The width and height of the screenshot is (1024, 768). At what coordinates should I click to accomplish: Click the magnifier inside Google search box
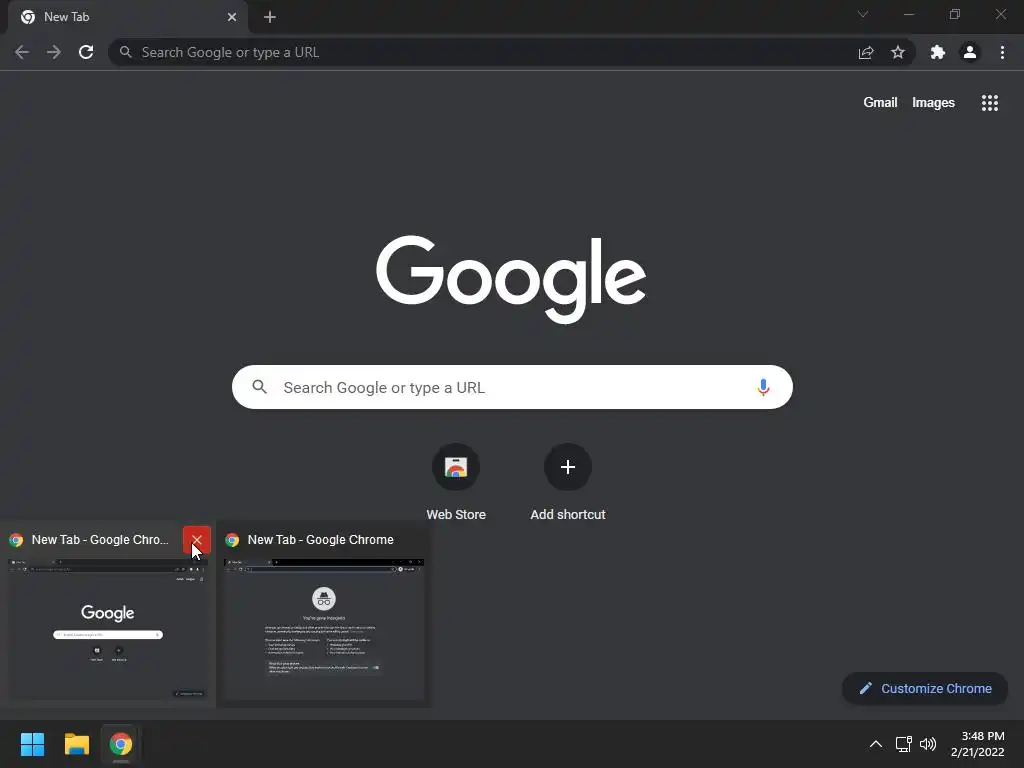[259, 387]
